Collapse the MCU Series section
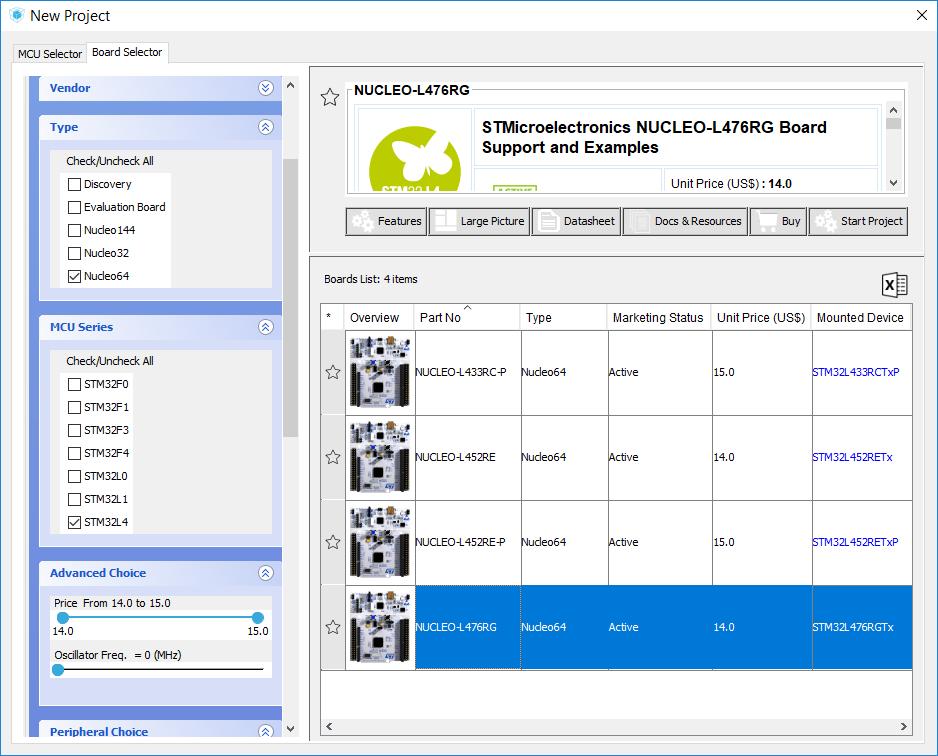 tap(266, 327)
